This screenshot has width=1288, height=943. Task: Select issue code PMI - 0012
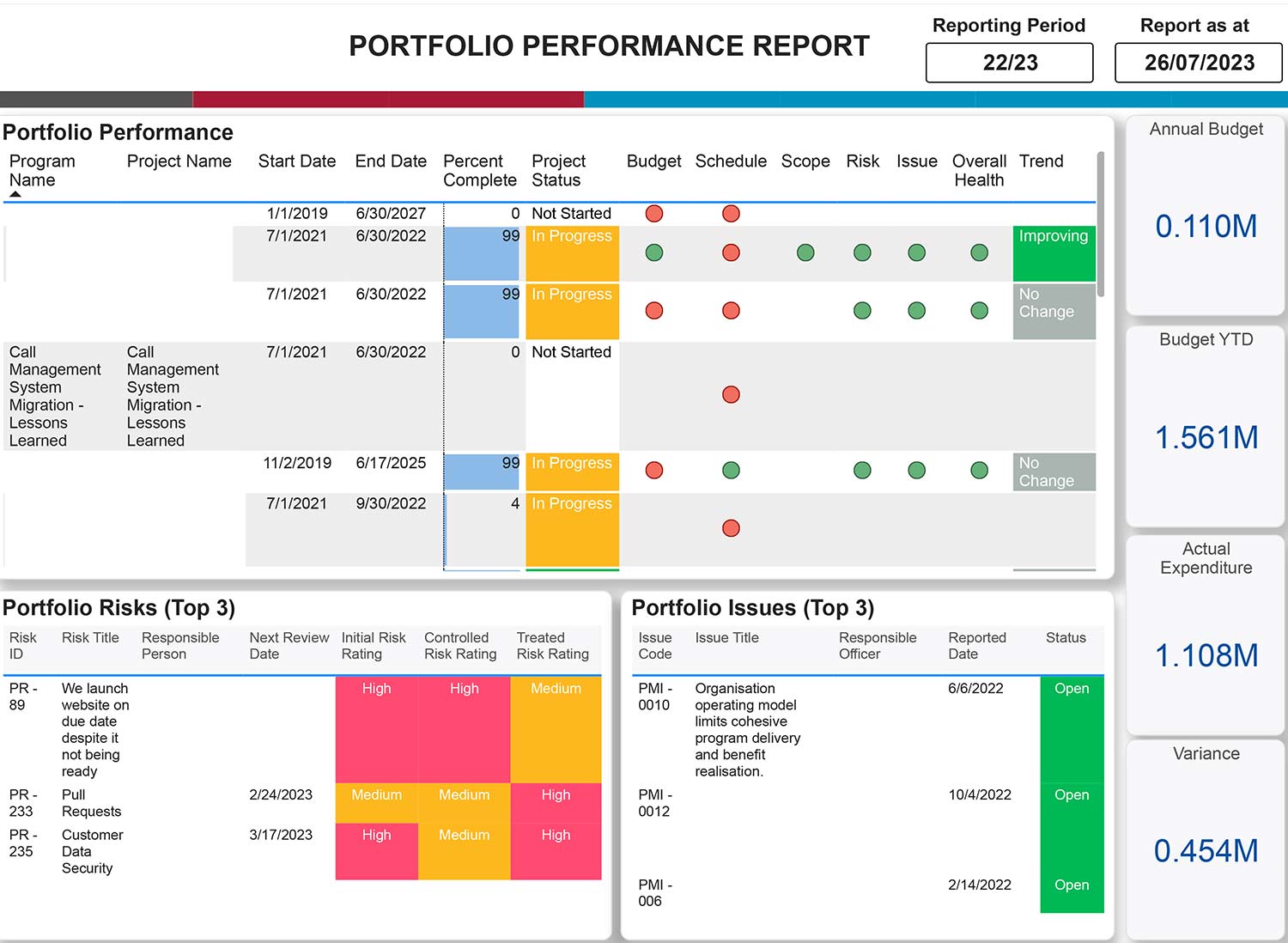coord(655,803)
